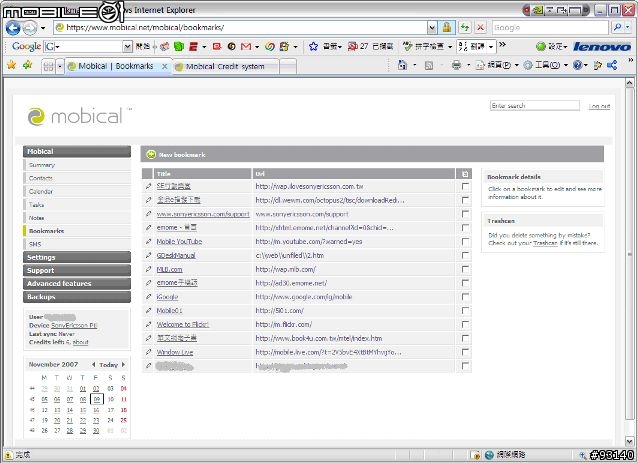Click the red stop loading icon

pyautogui.click(x=481, y=27)
